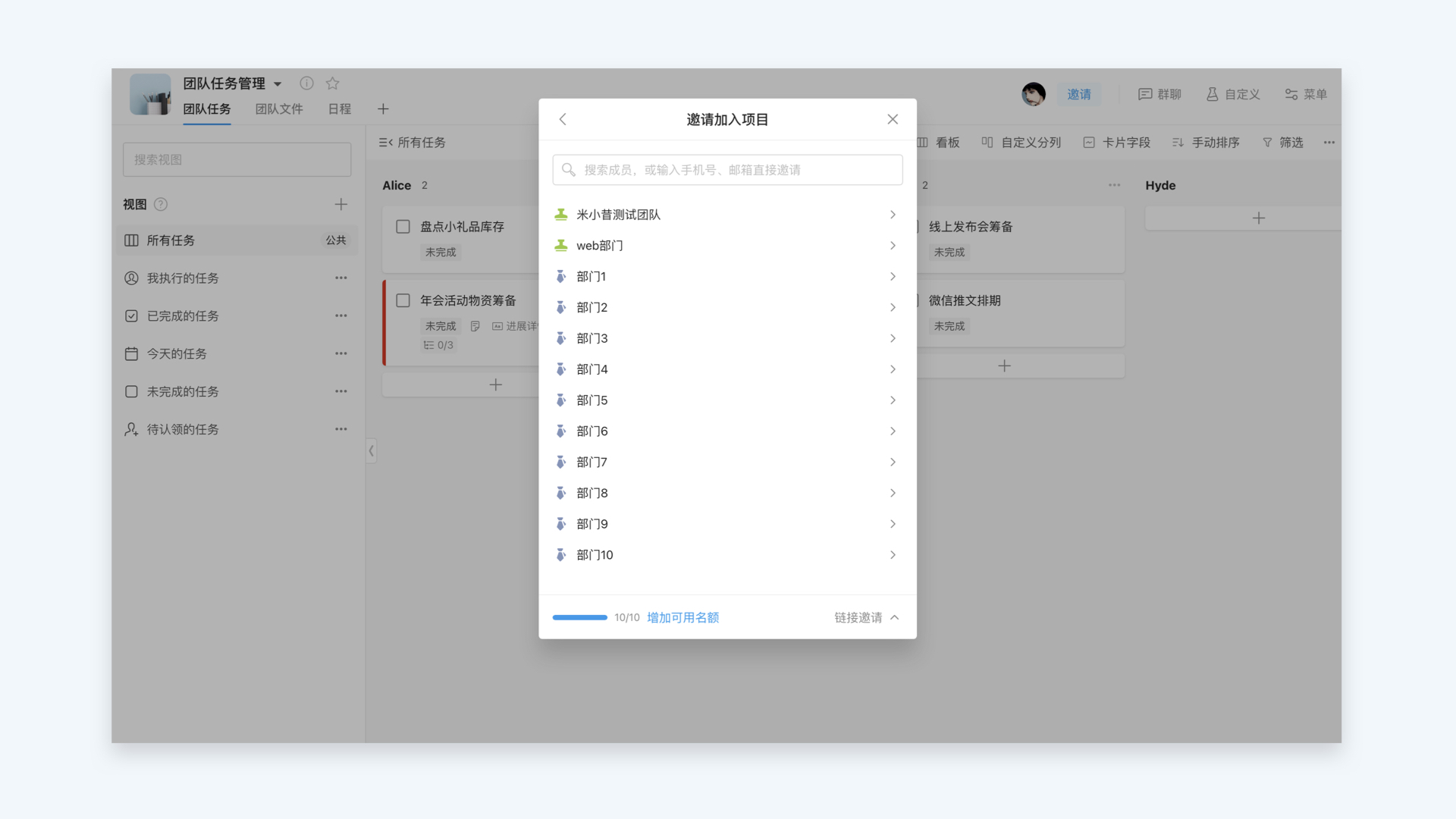This screenshot has height=819, width=1456.
Task: Open the 筛选 filter option
Action: [1283, 143]
